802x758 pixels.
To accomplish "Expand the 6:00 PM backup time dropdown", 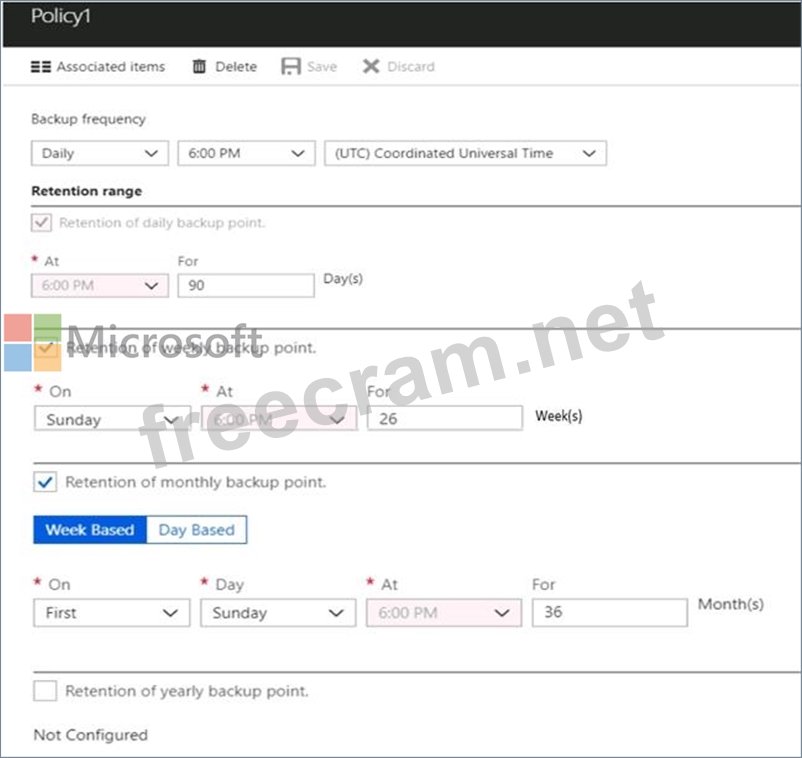I will tap(245, 154).
